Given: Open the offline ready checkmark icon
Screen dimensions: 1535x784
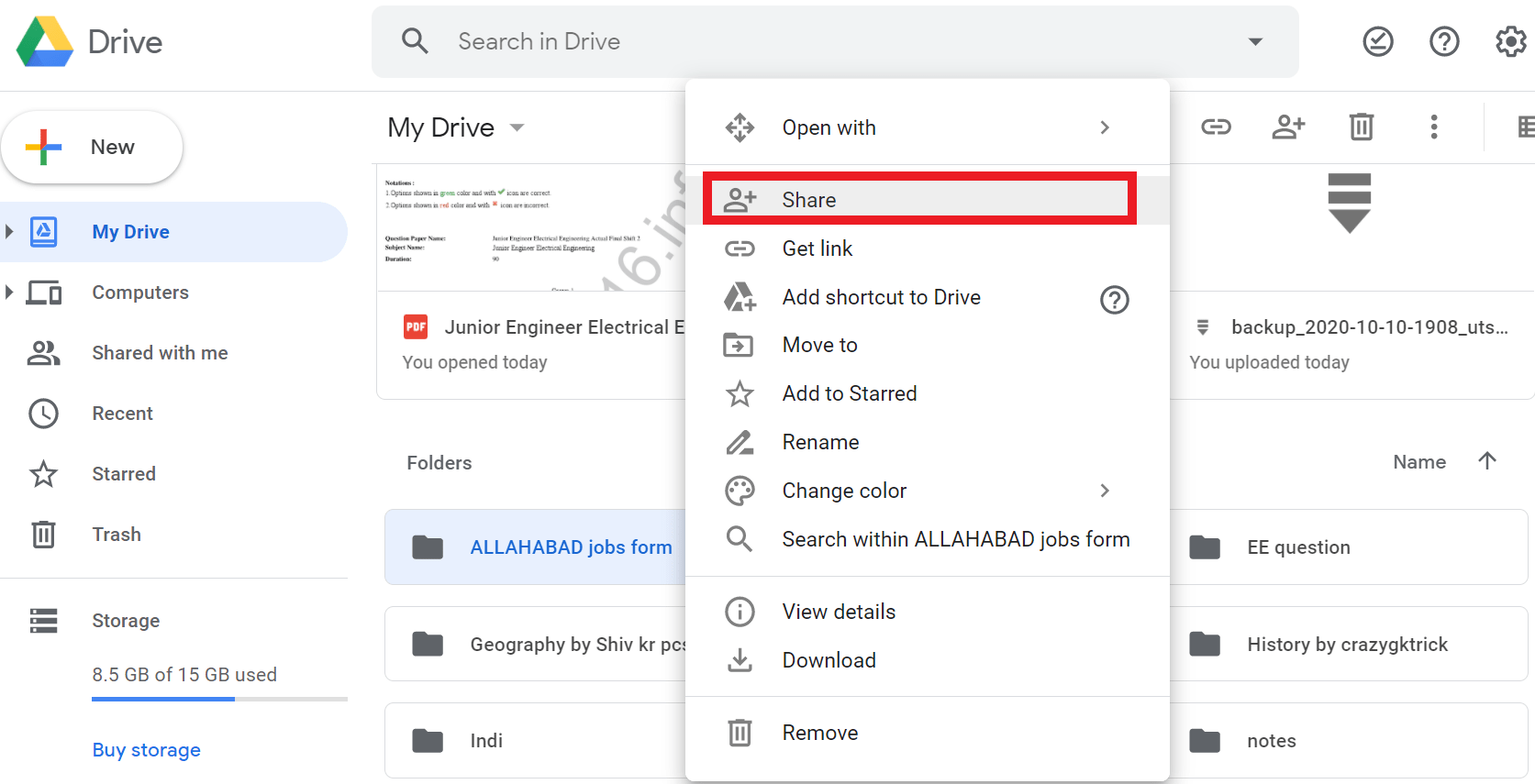Looking at the screenshot, I should 1377,41.
